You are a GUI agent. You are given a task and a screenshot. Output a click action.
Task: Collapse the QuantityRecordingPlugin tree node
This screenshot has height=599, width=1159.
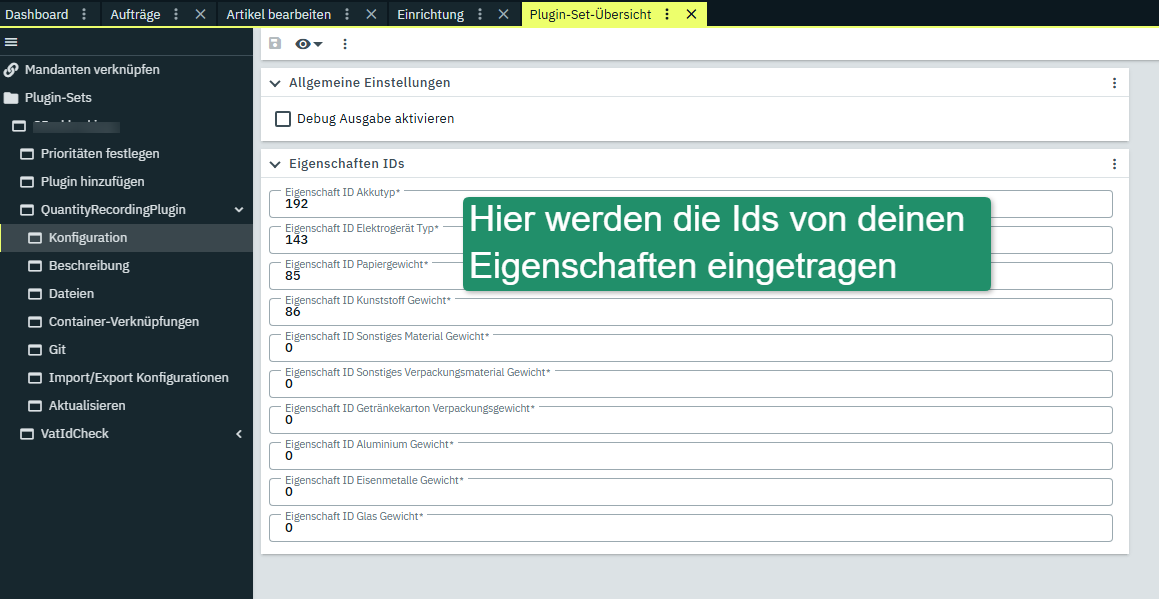point(239,210)
